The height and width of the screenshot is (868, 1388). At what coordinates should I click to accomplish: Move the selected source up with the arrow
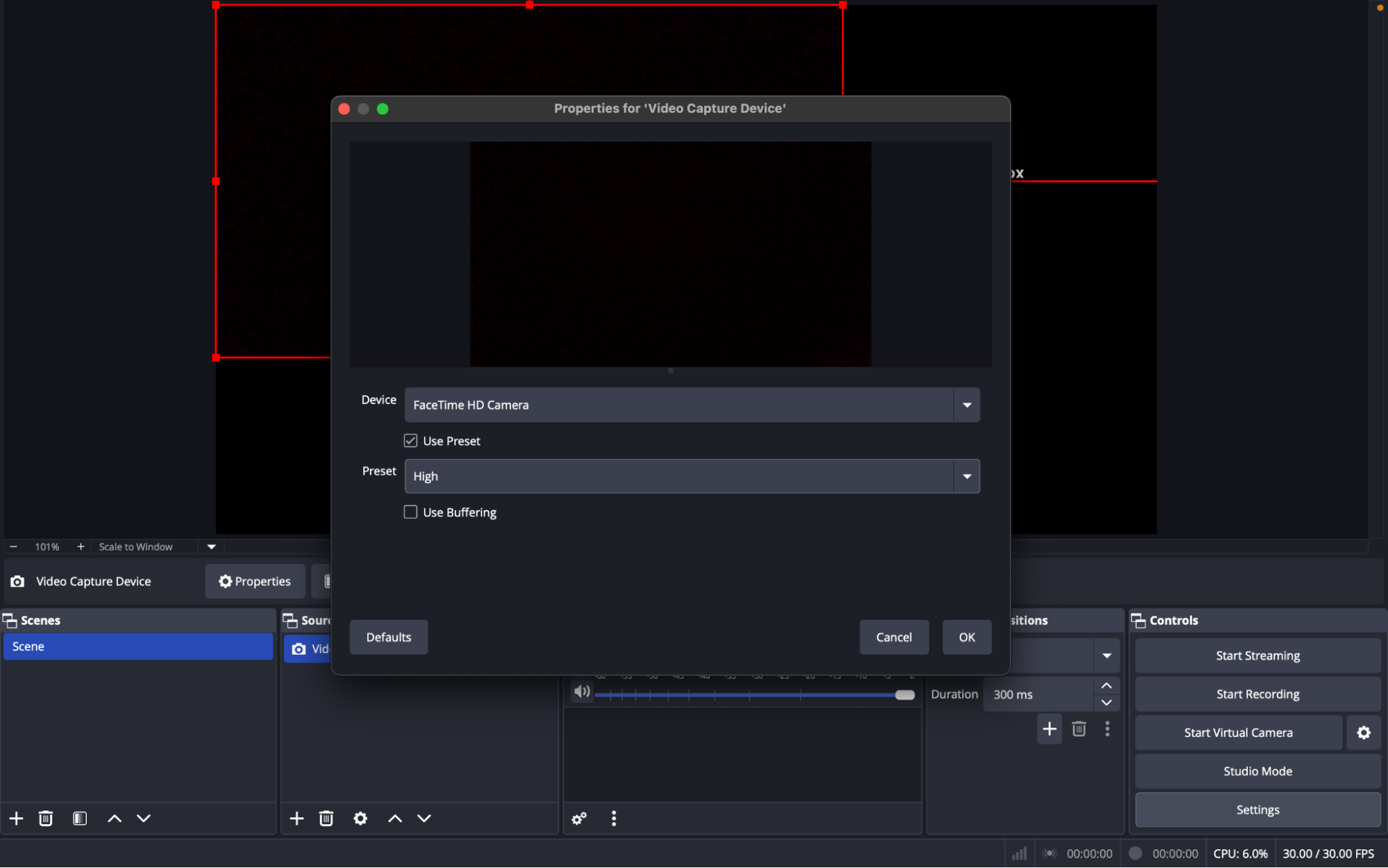394,818
